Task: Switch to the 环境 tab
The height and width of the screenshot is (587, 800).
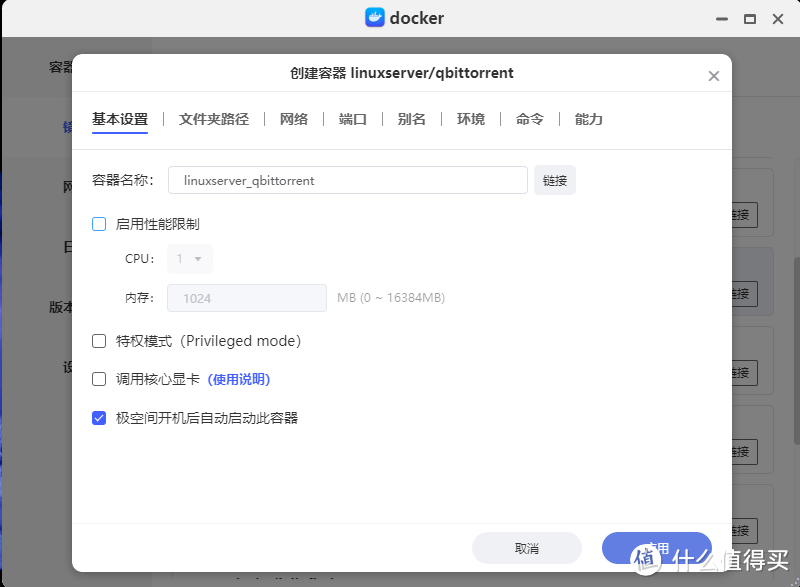Action: [x=470, y=119]
